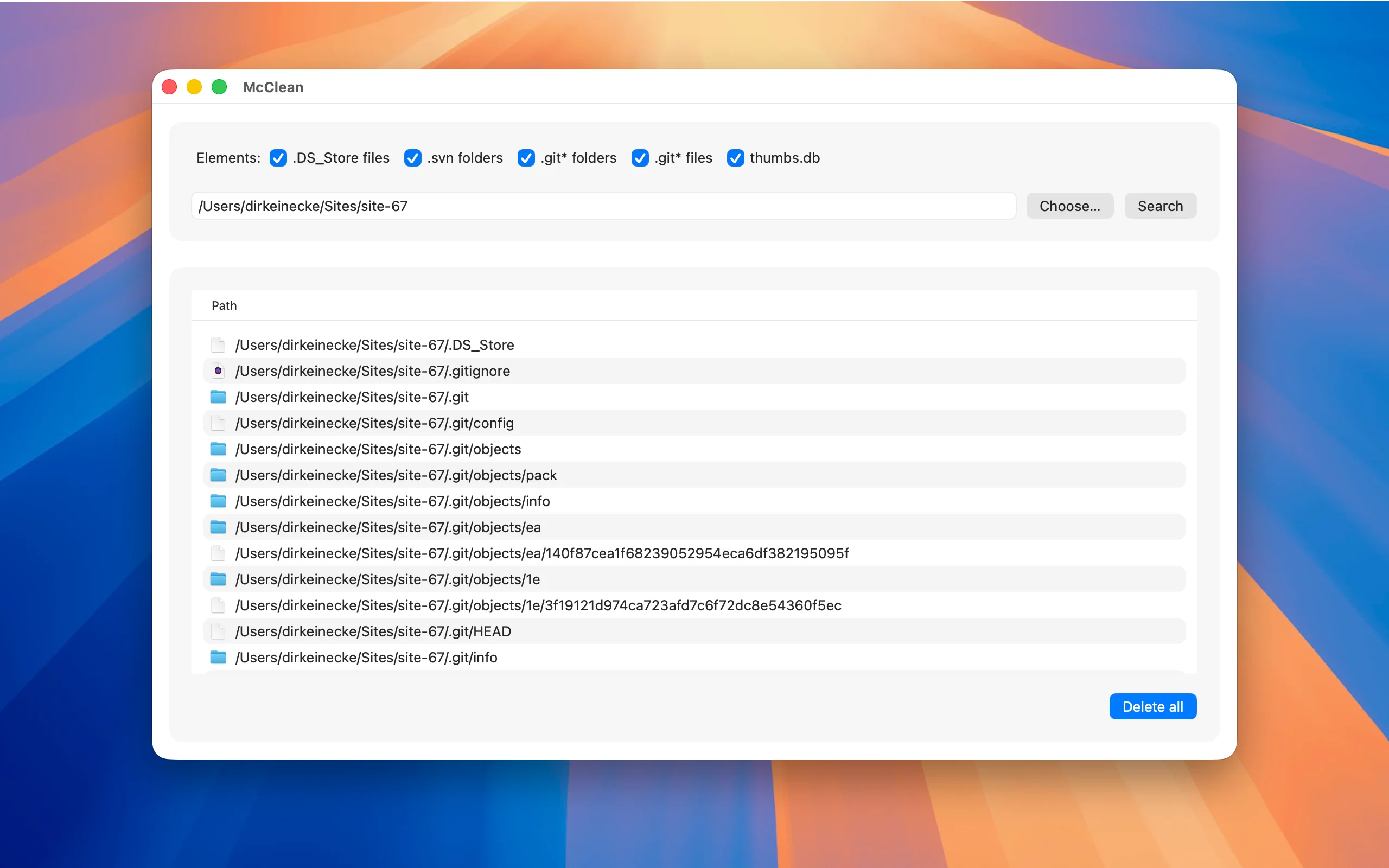Click the green zoom window button
The image size is (1389, 868).
click(219, 87)
